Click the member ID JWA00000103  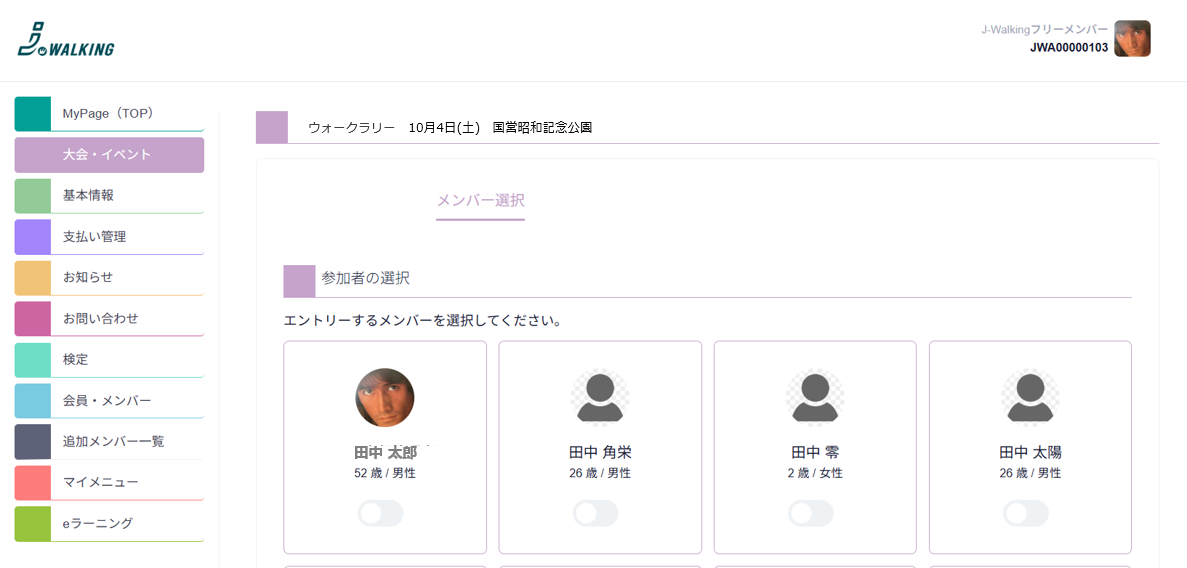(1069, 48)
